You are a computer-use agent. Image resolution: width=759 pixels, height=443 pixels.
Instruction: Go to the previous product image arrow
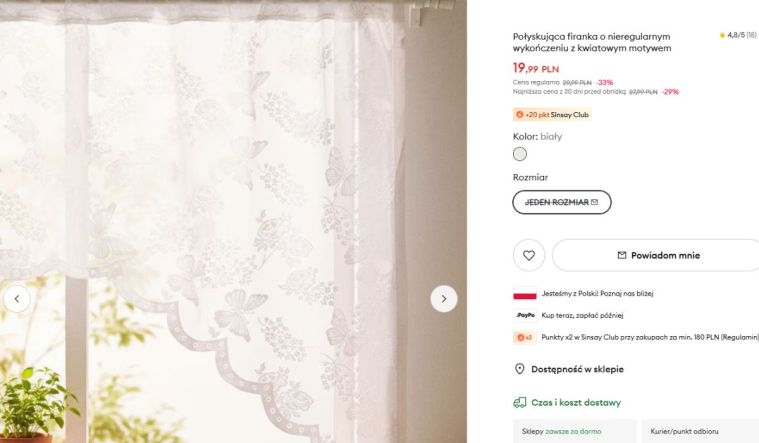tap(17, 299)
